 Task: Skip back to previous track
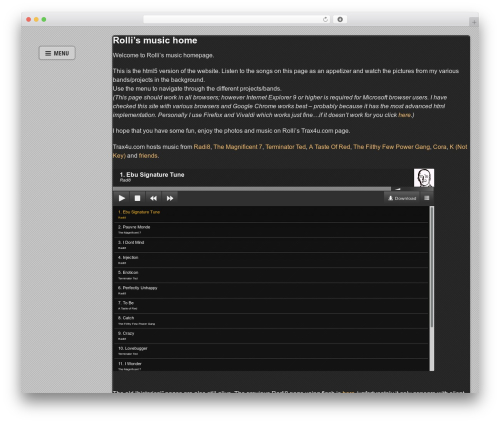pos(153,198)
